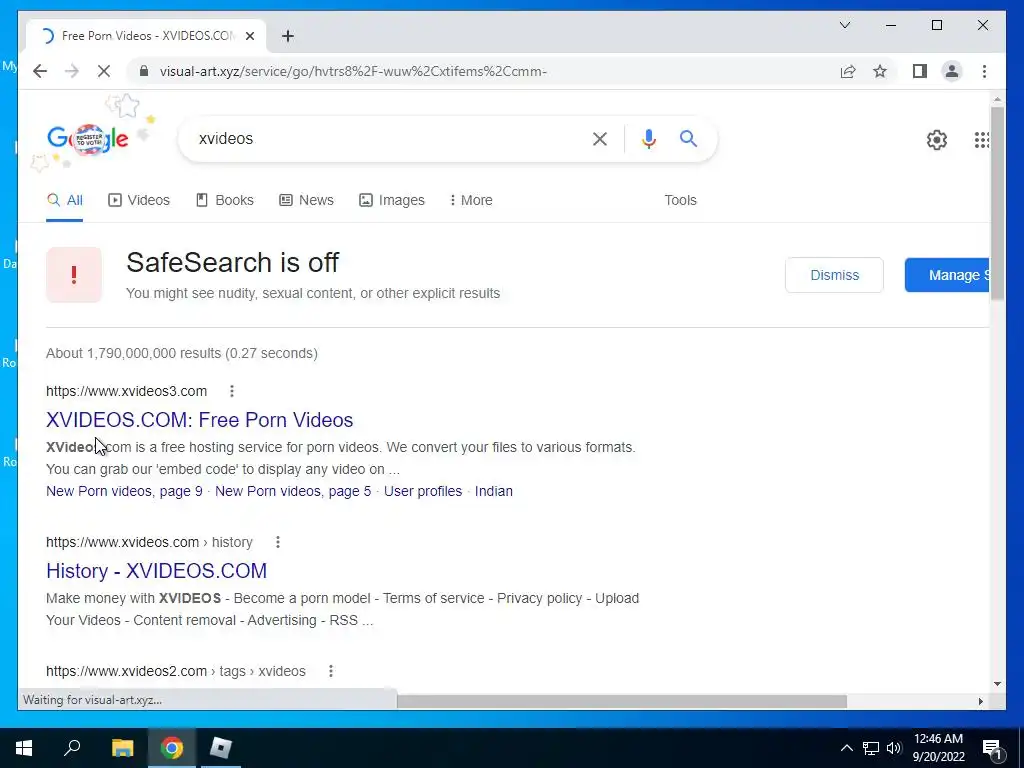Switch to the Images results tab
Image resolution: width=1024 pixels, height=768 pixels.
[x=392, y=200]
